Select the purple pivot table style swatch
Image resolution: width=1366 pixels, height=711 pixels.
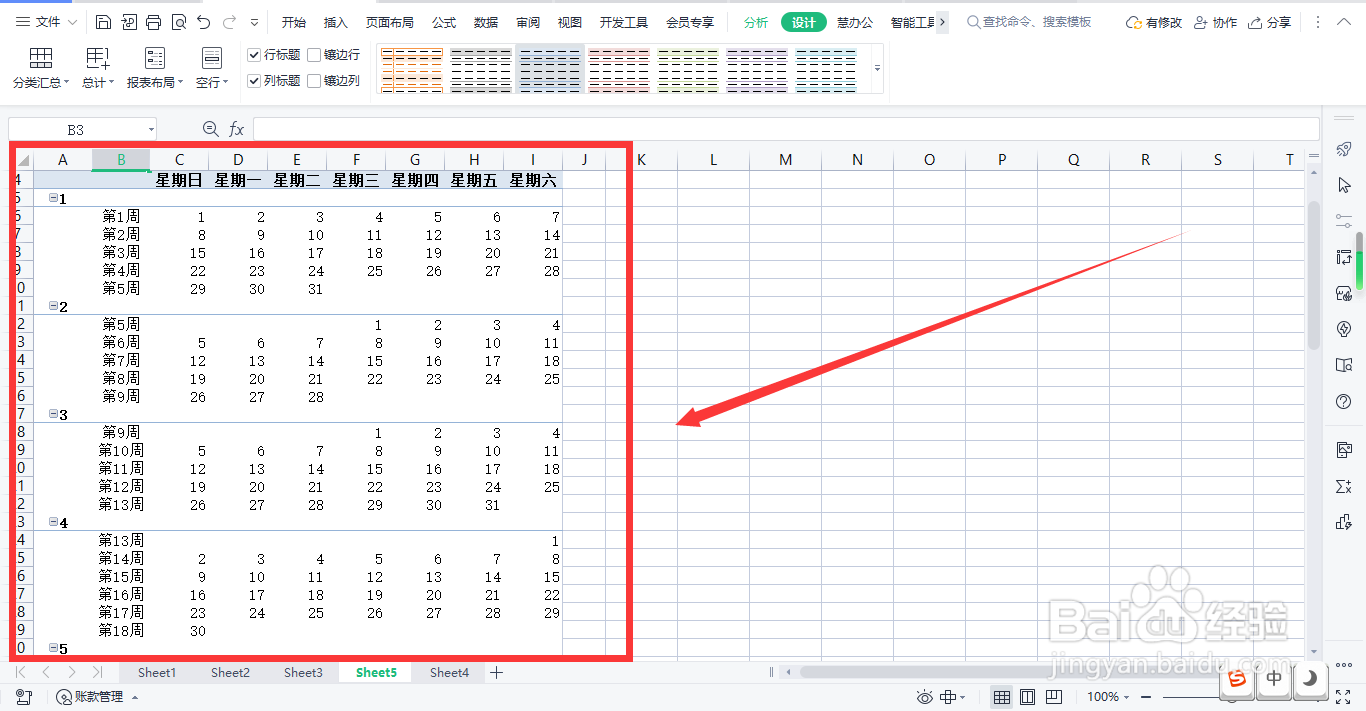click(x=756, y=69)
